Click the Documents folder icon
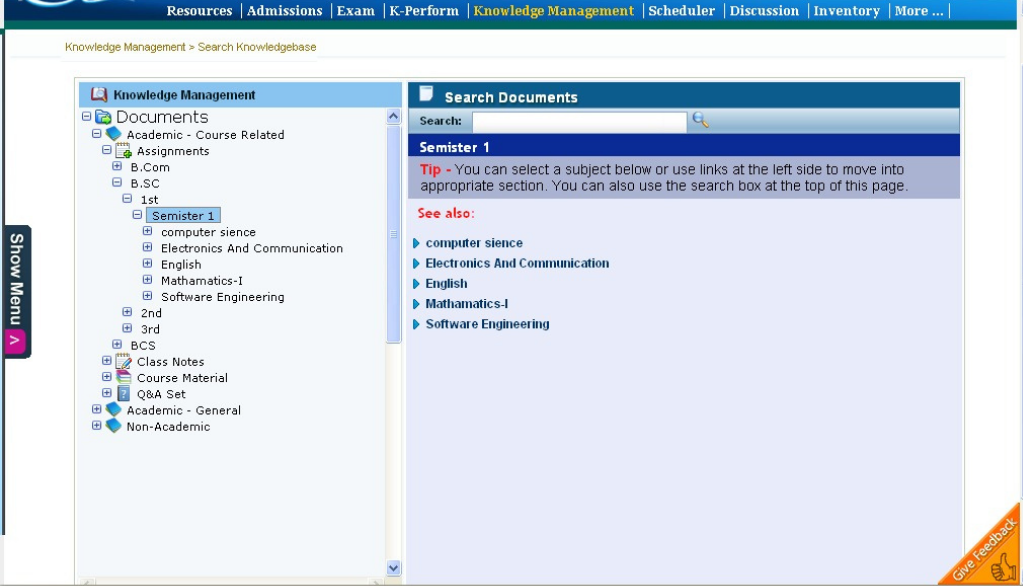Screen dimensions: 1024x586 tap(103, 117)
